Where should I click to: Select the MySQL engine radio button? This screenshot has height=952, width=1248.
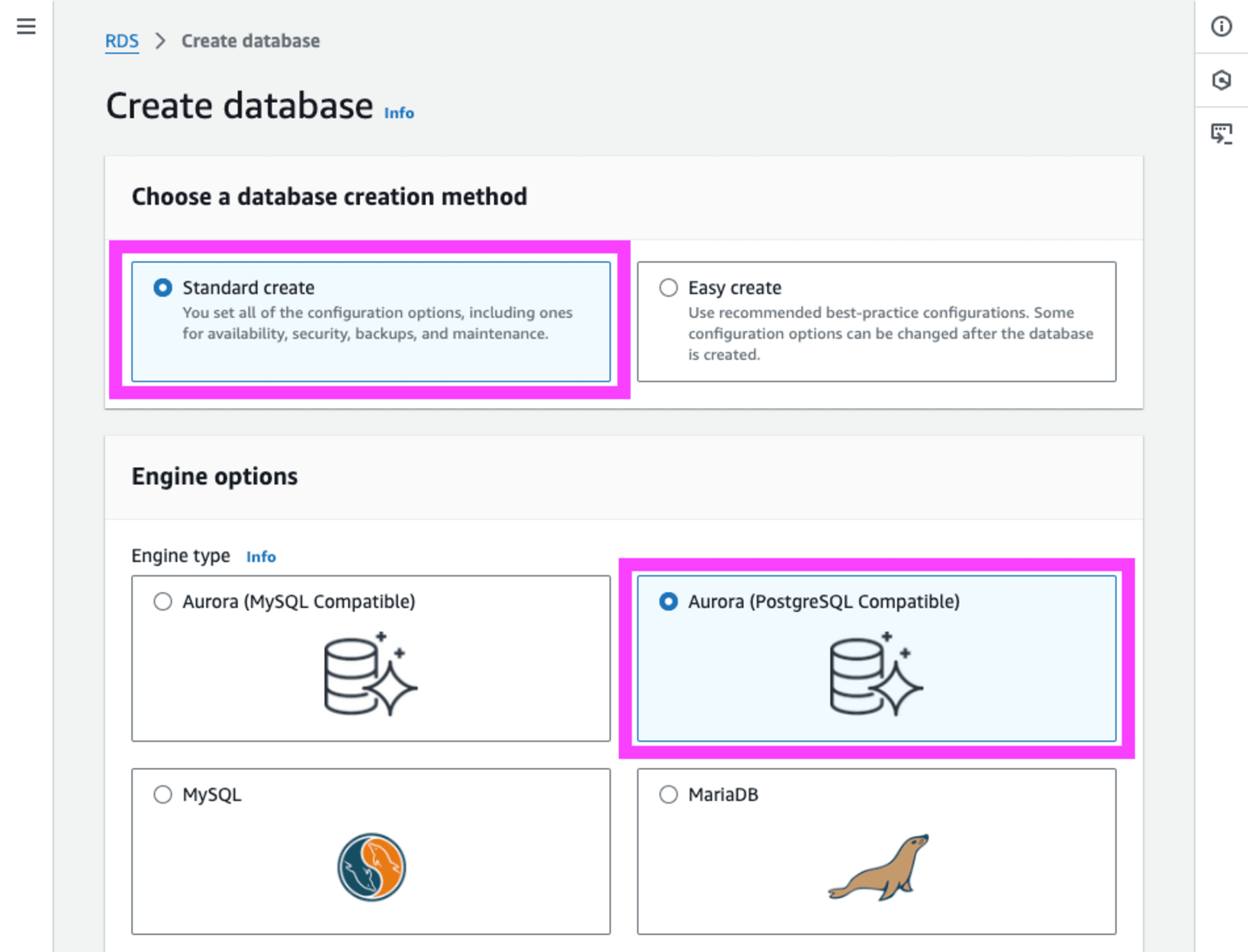pyautogui.click(x=163, y=794)
